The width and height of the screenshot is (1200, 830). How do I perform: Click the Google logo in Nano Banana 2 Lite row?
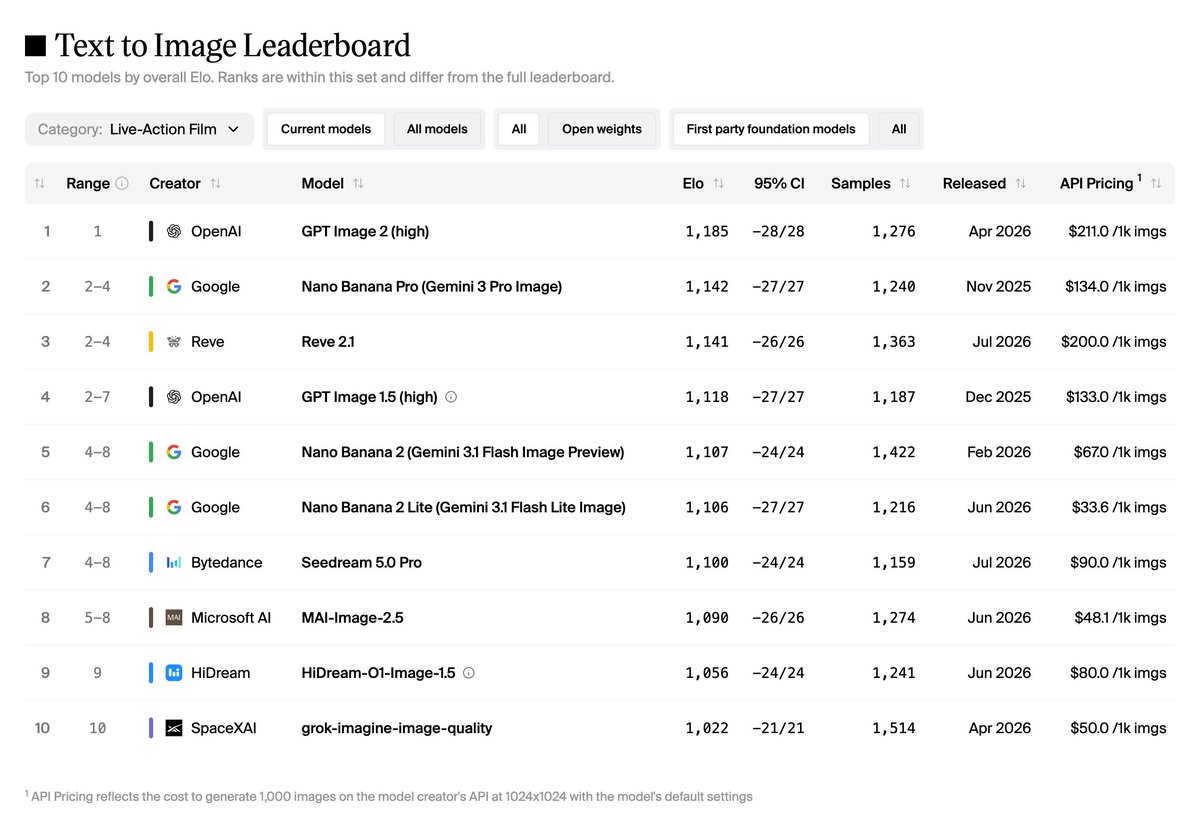(174, 507)
